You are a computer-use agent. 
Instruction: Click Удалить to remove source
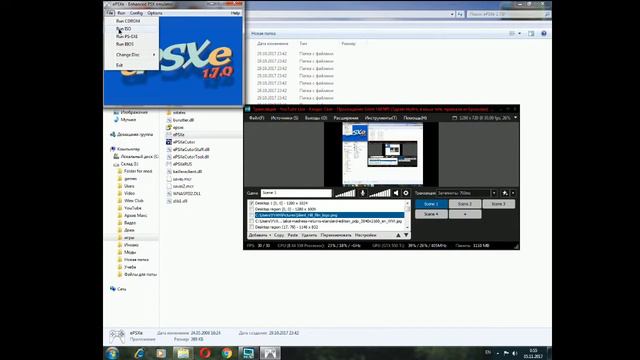(x=309, y=235)
